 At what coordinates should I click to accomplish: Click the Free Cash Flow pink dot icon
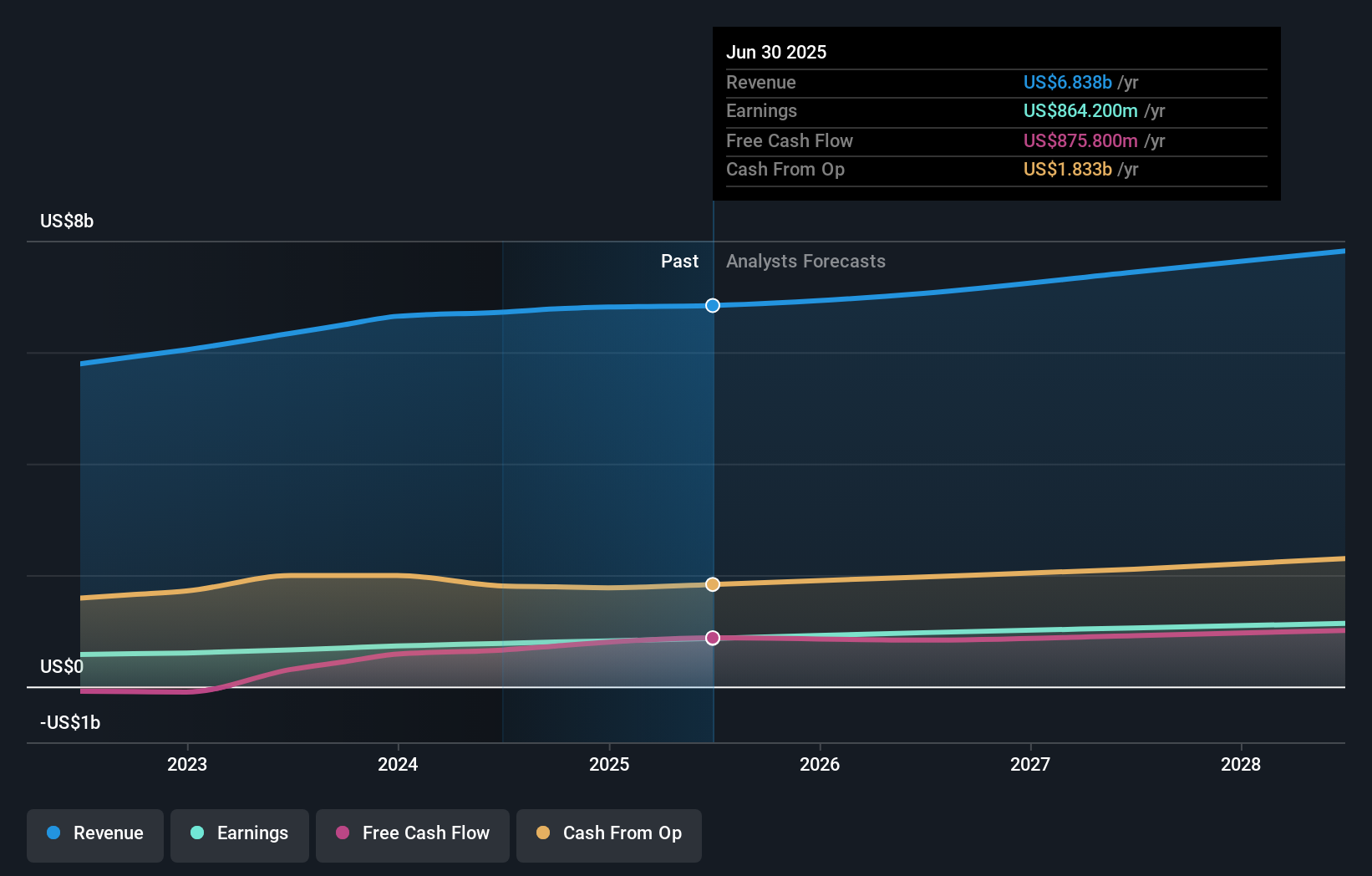[x=343, y=833]
